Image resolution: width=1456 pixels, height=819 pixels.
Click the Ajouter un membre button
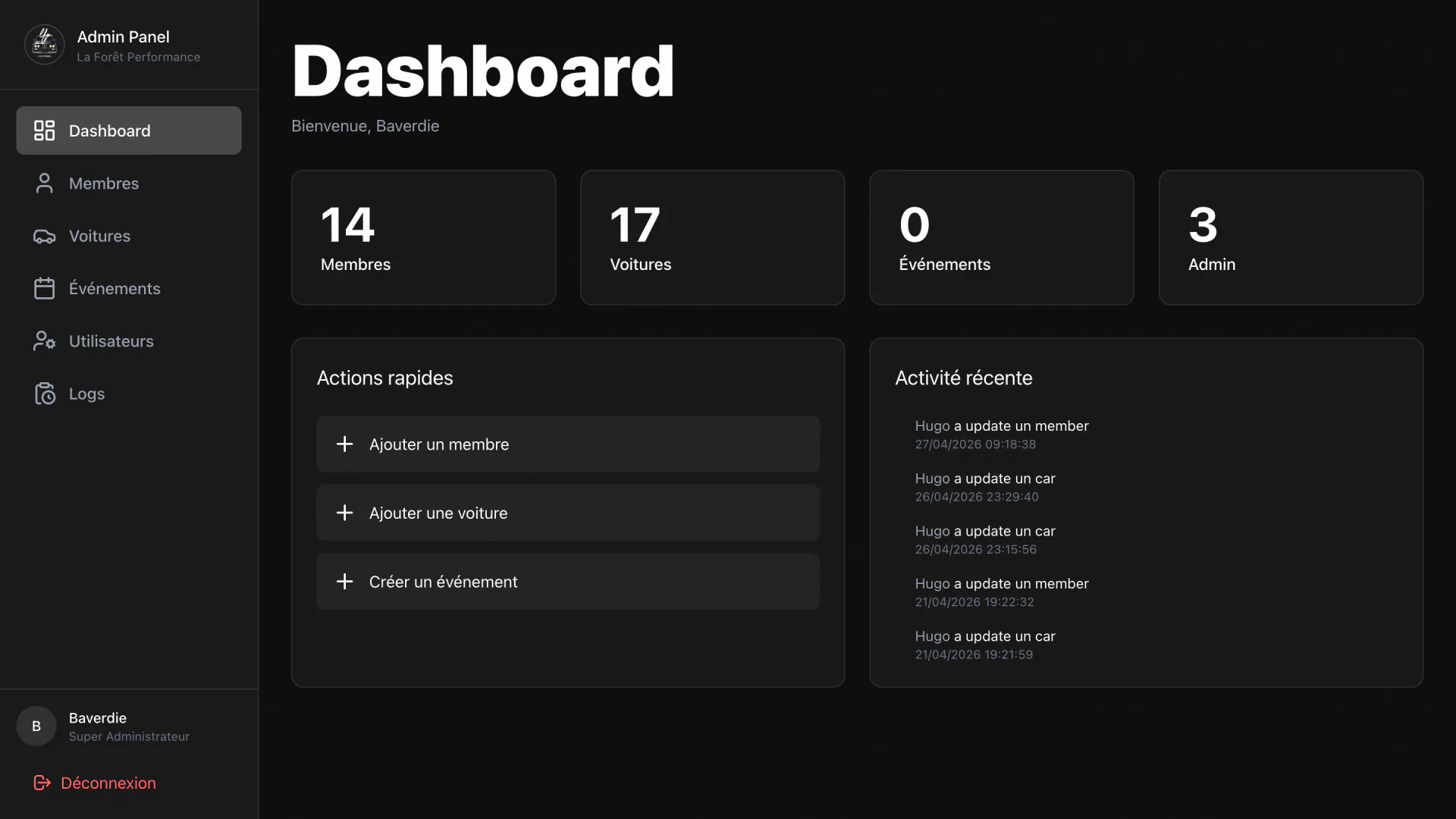pos(568,444)
